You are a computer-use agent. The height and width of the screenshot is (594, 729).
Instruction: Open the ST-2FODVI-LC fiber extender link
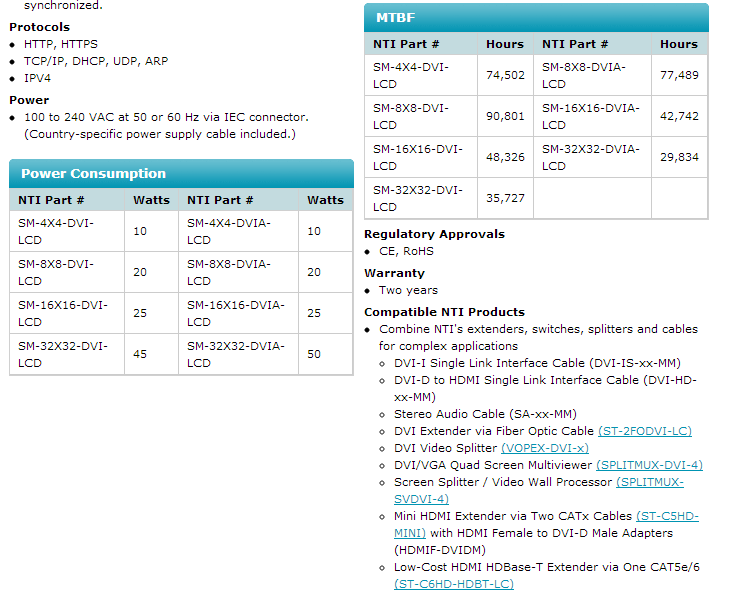click(644, 431)
